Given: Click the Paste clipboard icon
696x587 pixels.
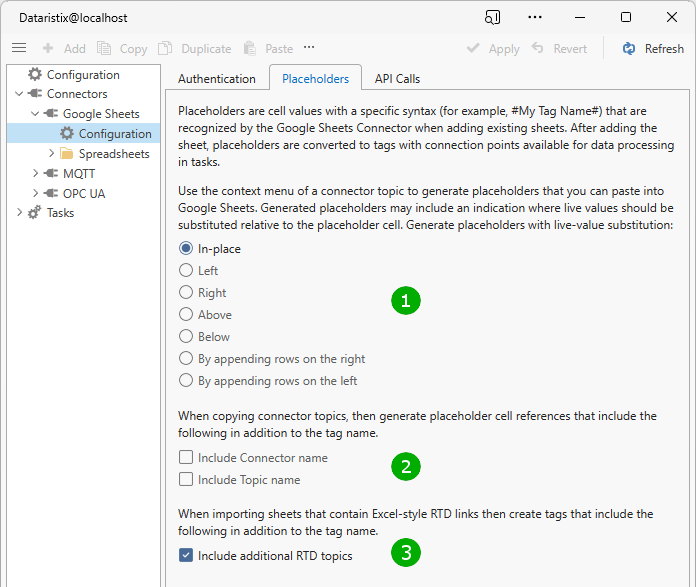Looking at the screenshot, I should pyautogui.click(x=250, y=48).
